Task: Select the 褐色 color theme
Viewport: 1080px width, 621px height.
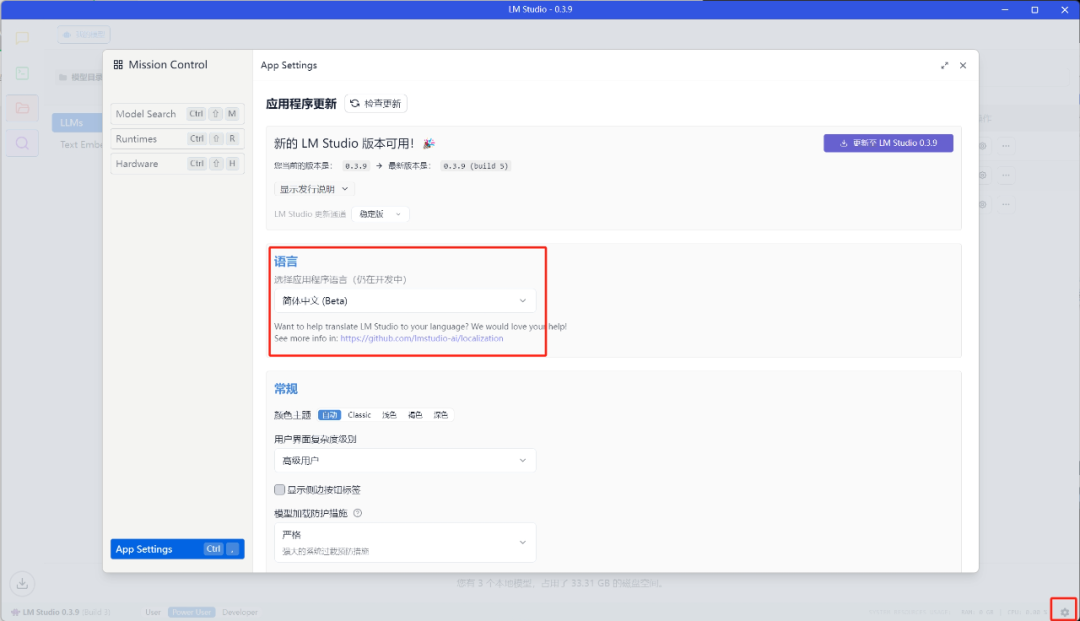Action: [x=415, y=415]
